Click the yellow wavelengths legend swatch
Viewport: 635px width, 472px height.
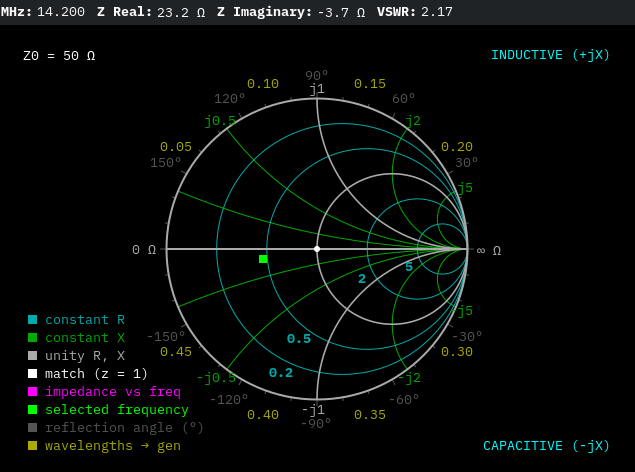(32, 446)
